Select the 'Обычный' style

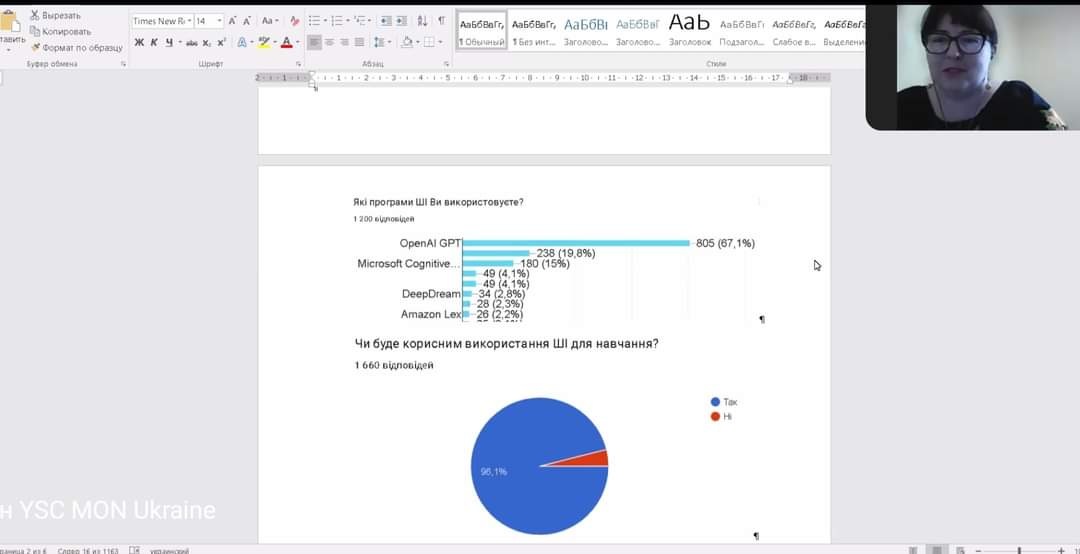[482, 30]
